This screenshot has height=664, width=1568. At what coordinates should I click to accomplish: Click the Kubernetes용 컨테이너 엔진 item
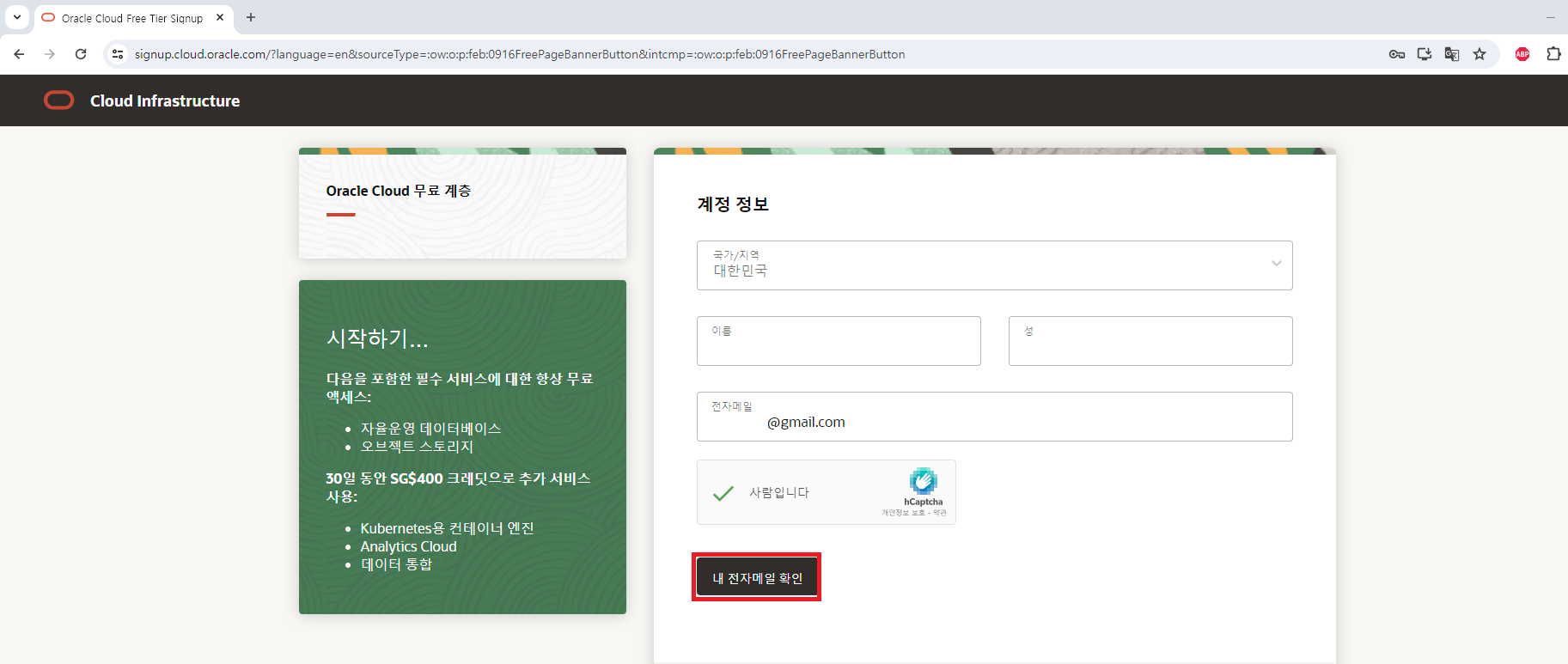pyautogui.click(x=447, y=528)
